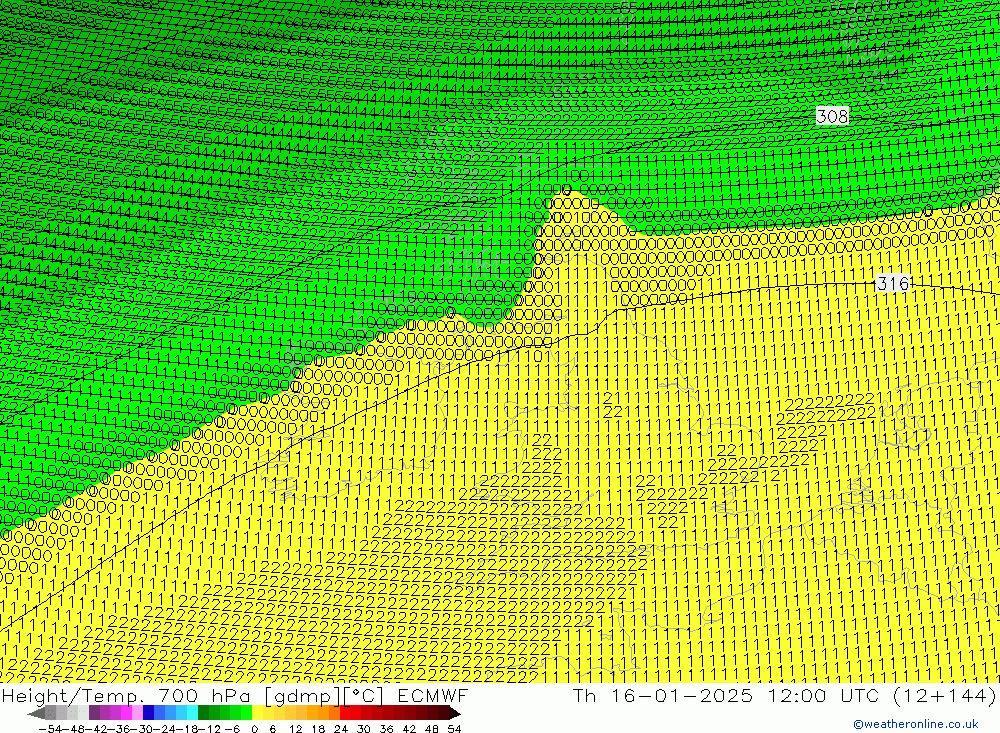The height and width of the screenshot is (733, 1000).
Task: Select the yellow swatch at 0 on legend
Action: pos(258,713)
